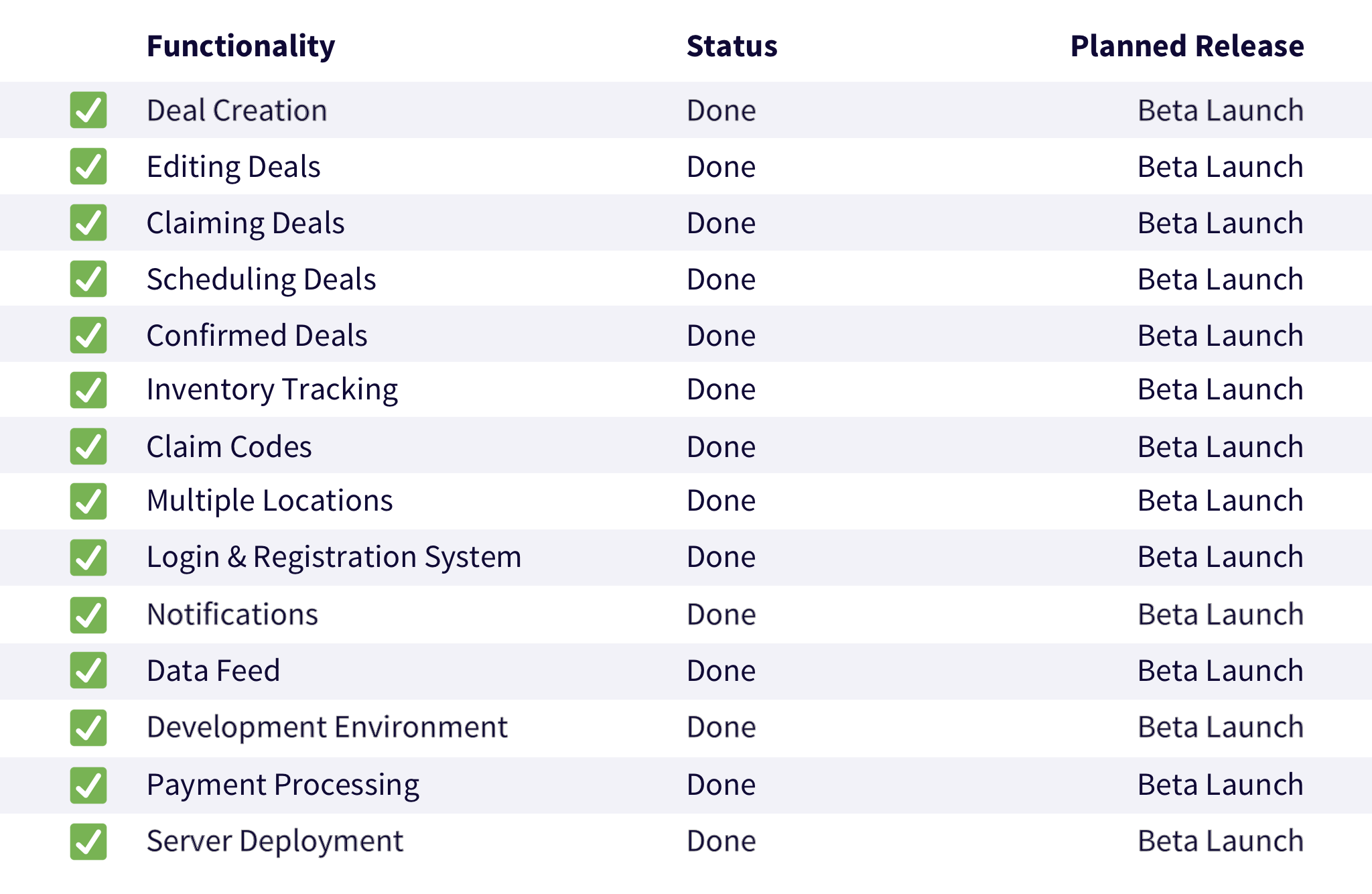The width and height of the screenshot is (1372, 894).
Task: Click Done status for Server Deployment
Action: tap(721, 841)
